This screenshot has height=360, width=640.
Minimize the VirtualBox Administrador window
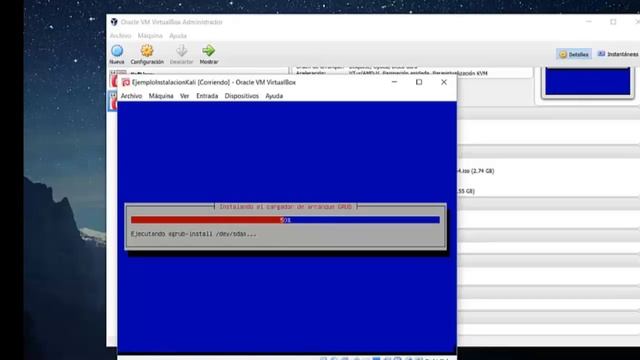588,22
